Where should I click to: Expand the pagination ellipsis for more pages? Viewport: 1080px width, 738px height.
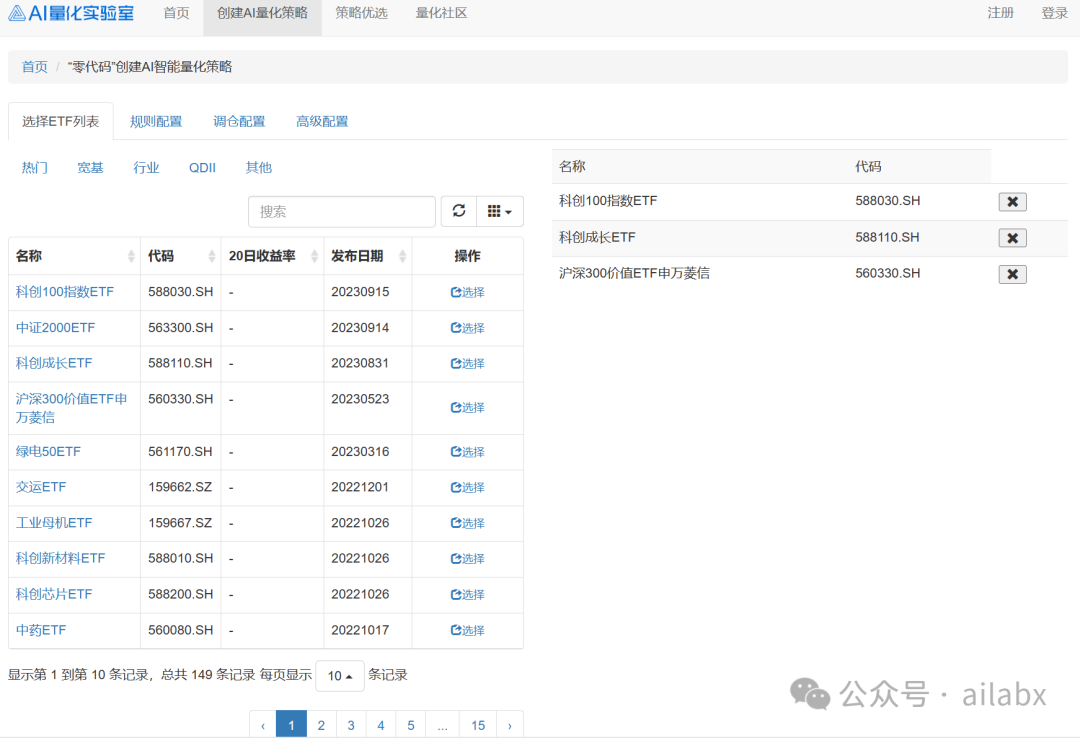pos(442,724)
